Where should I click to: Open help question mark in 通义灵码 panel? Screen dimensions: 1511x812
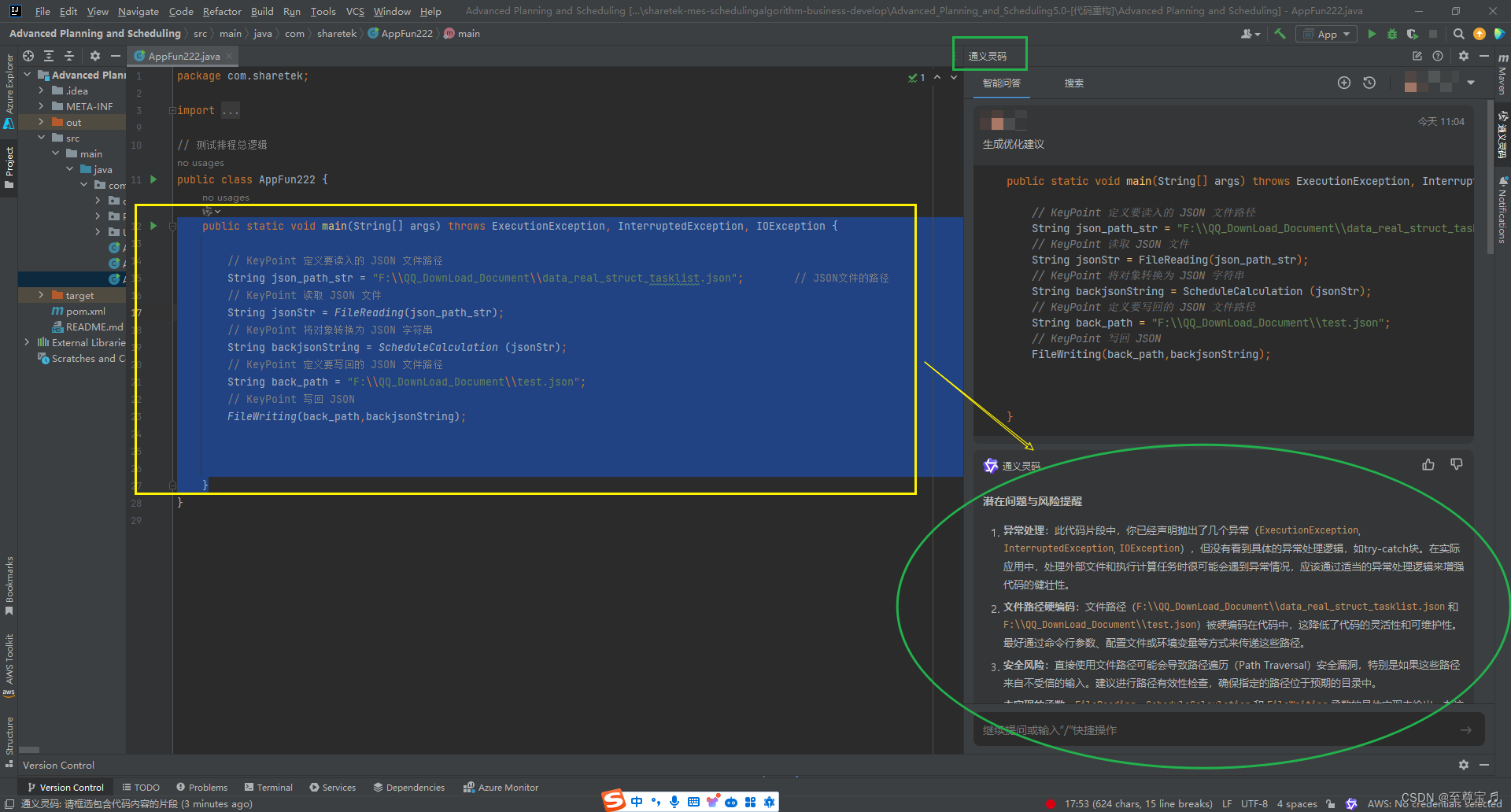(x=1438, y=56)
